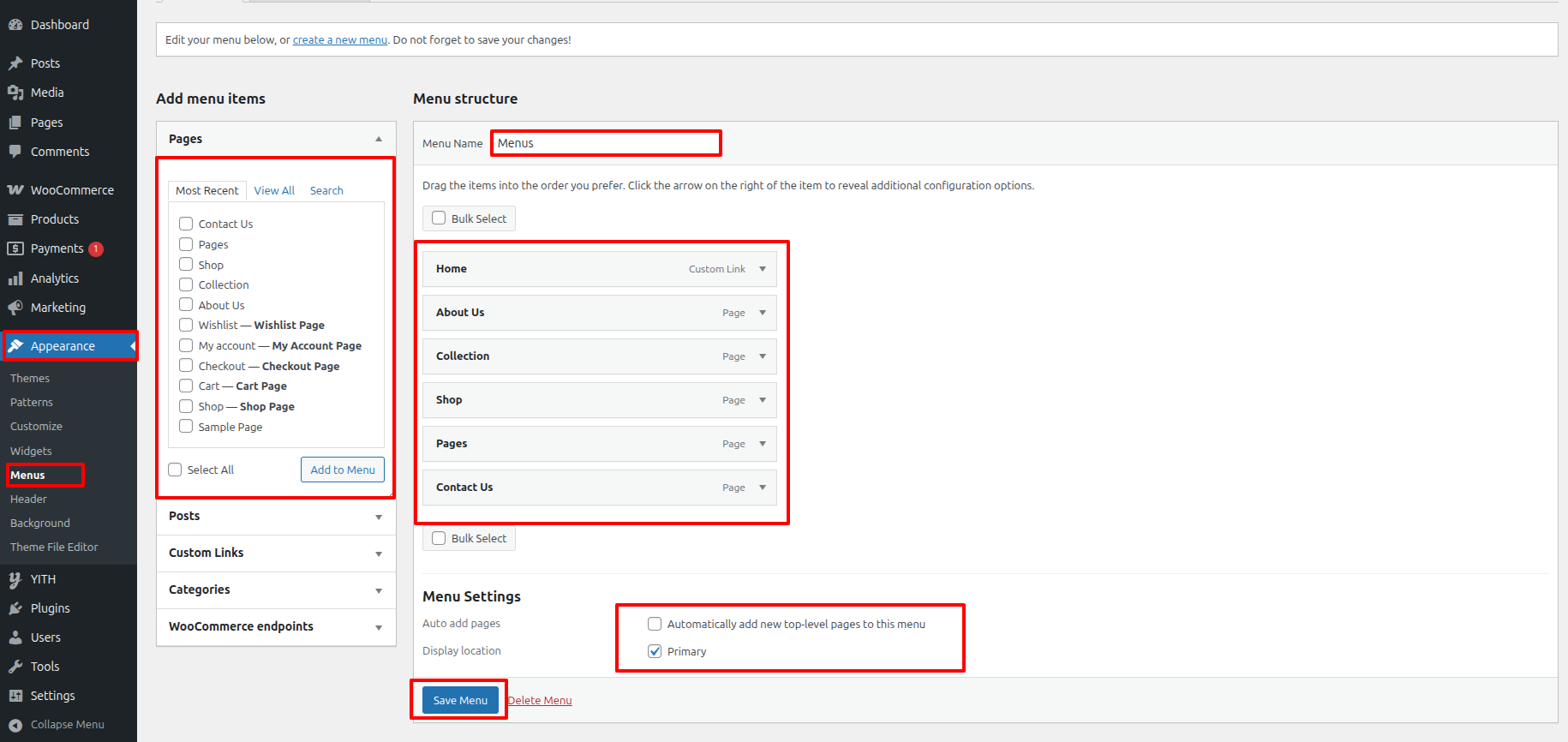1568x742 pixels.
Task: Click the Dashboard icon in sidebar
Action: [x=15, y=25]
